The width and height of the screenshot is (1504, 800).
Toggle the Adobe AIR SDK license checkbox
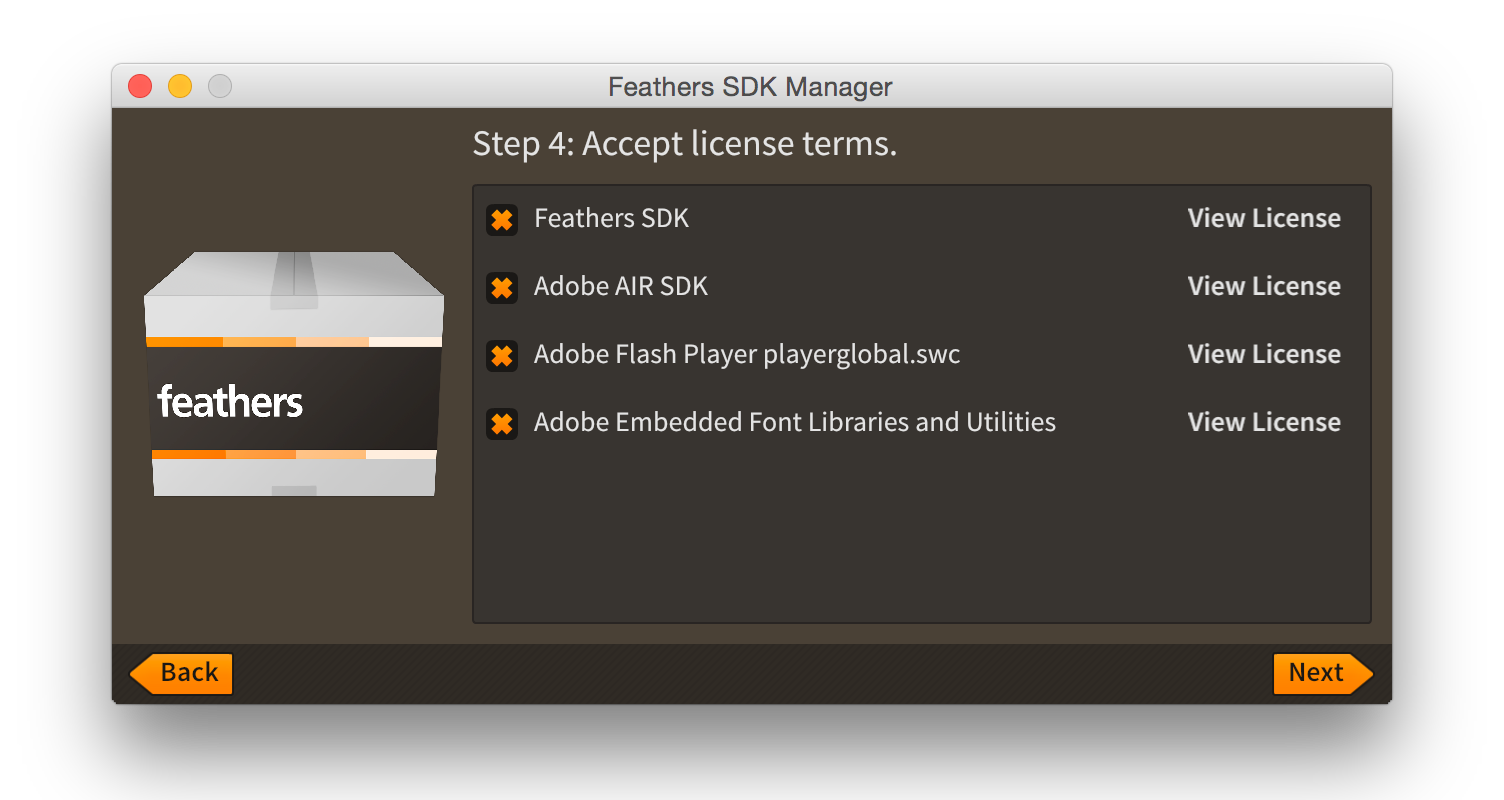502,288
